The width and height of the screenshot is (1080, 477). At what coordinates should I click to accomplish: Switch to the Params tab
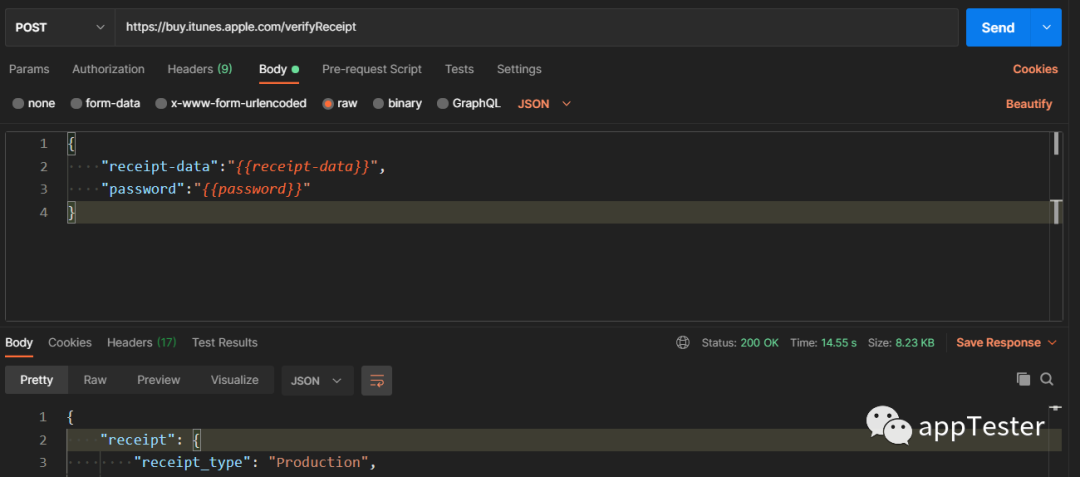click(29, 69)
